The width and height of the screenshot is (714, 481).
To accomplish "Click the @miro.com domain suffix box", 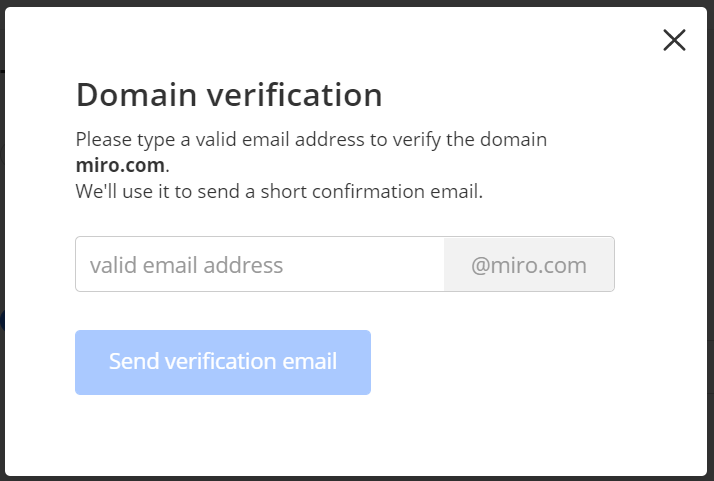I will click(529, 265).
